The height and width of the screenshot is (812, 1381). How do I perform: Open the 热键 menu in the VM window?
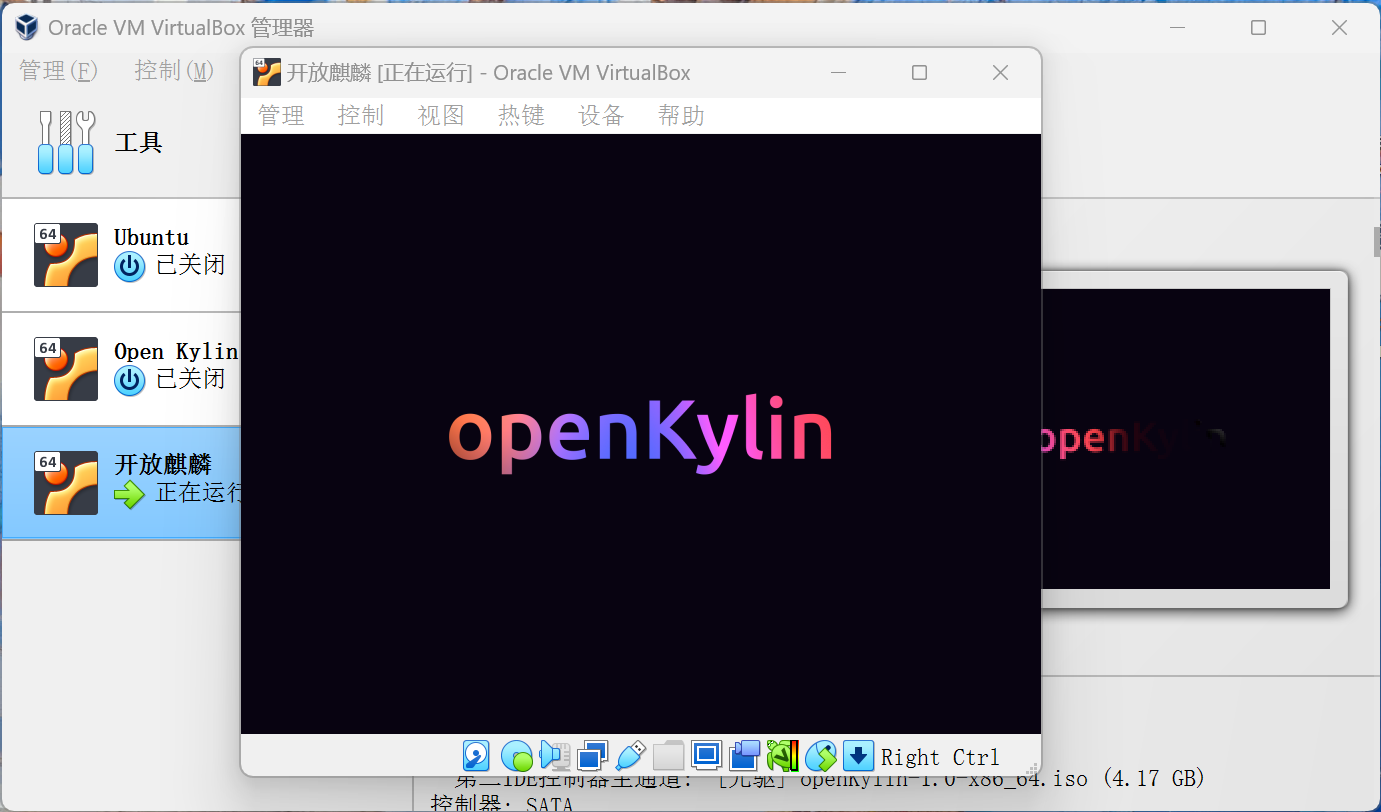[521, 116]
